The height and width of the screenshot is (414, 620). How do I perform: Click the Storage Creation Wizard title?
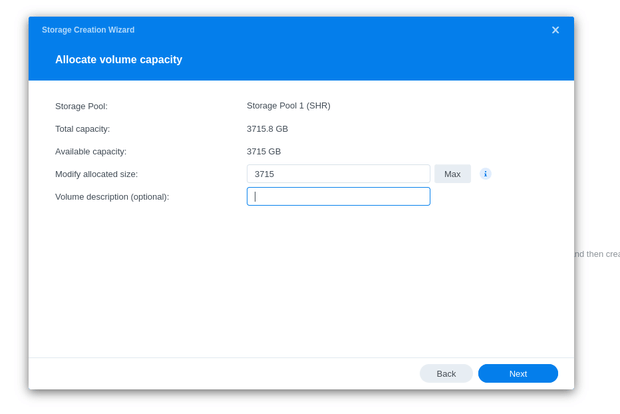pyautogui.click(x=88, y=30)
